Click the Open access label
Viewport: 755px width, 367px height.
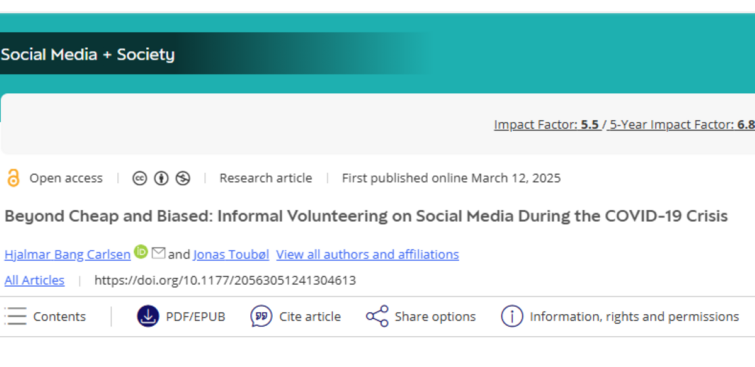click(66, 178)
